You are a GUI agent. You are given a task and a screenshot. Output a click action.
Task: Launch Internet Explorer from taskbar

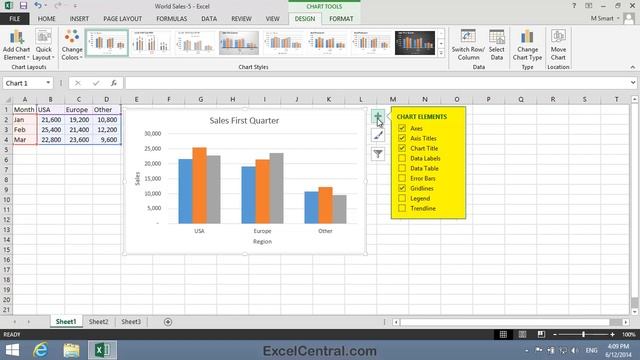coord(40,350)
